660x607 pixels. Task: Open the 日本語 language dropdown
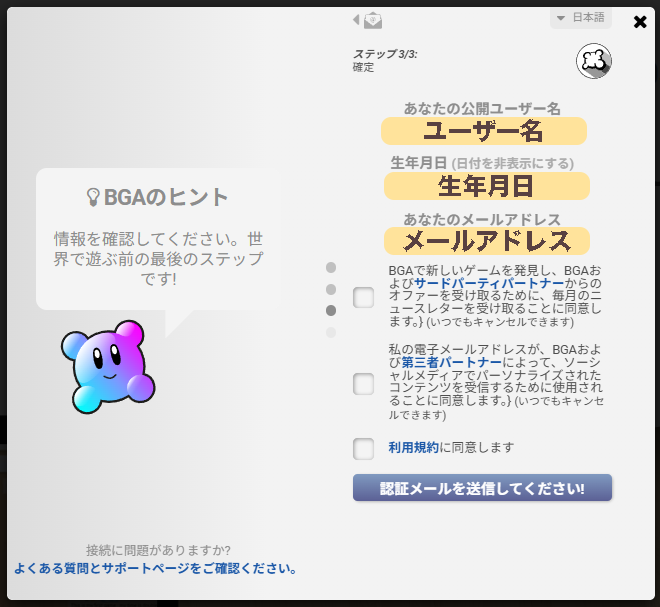(x=580, y=18)
